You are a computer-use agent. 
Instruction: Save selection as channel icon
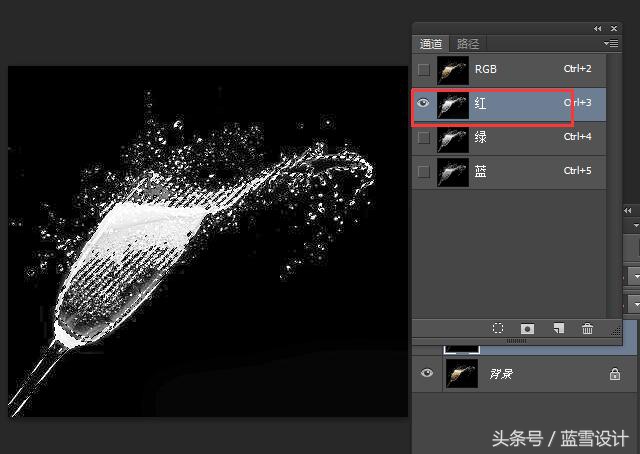[527, 329]
